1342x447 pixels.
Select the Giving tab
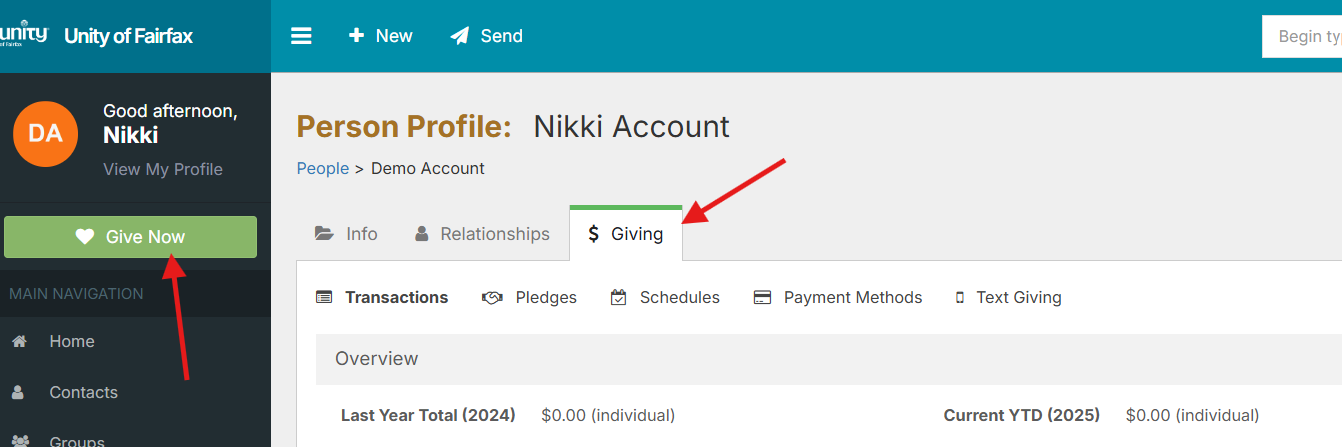(626, 234)
